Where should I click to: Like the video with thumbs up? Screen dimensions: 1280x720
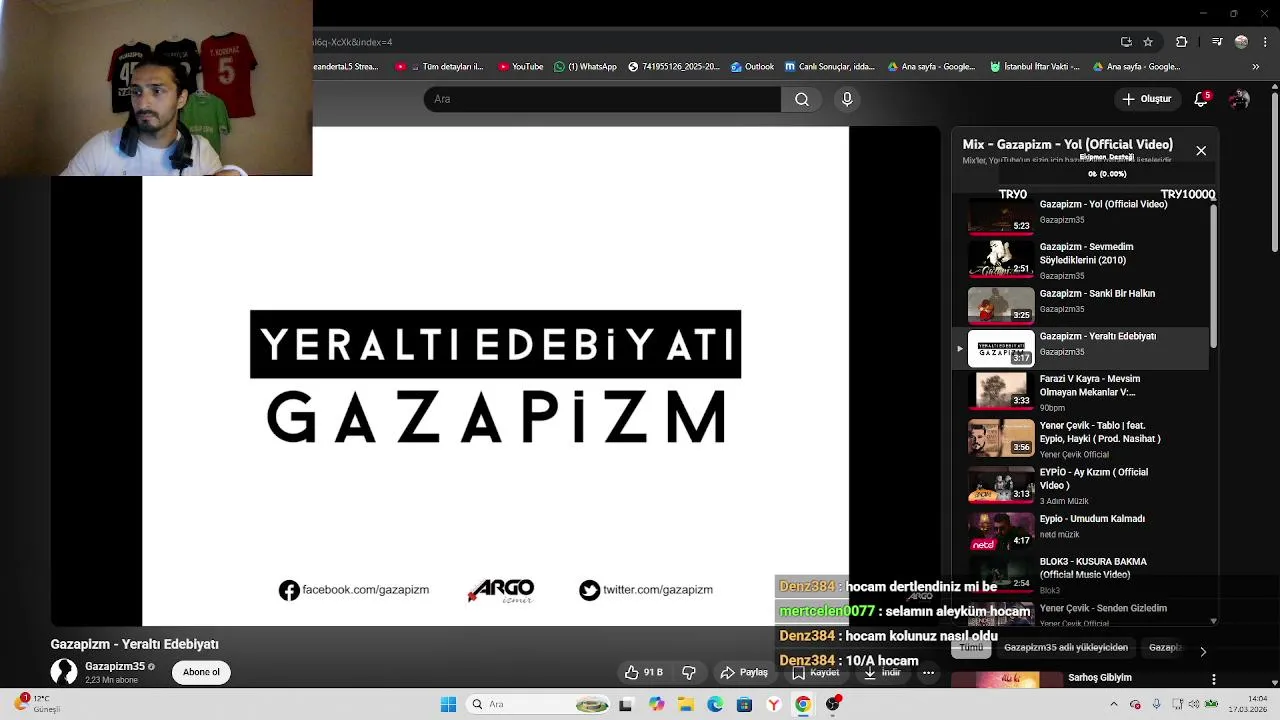[x=644, y=672]
